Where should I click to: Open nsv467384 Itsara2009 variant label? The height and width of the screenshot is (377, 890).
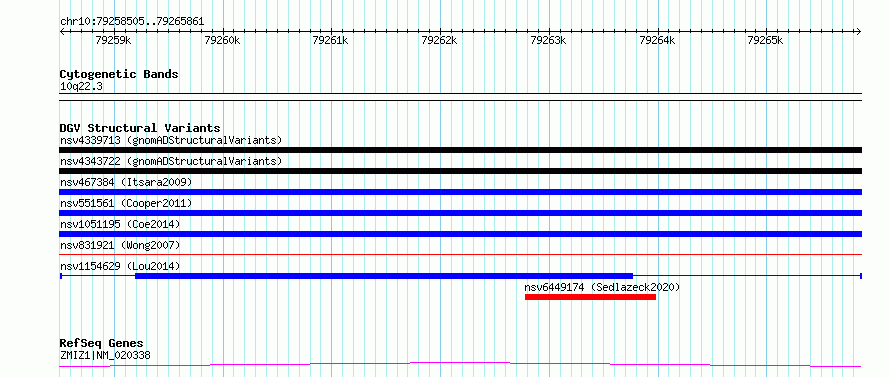(x=126, y=182)
